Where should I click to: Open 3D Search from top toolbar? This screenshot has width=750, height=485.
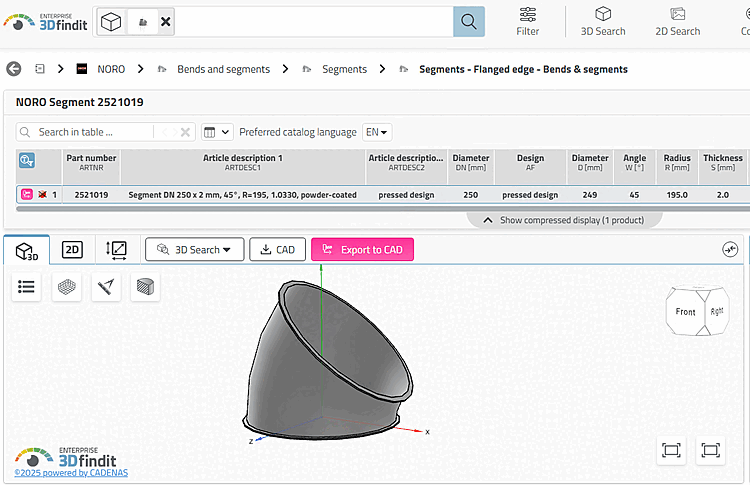tap(603, 22)
